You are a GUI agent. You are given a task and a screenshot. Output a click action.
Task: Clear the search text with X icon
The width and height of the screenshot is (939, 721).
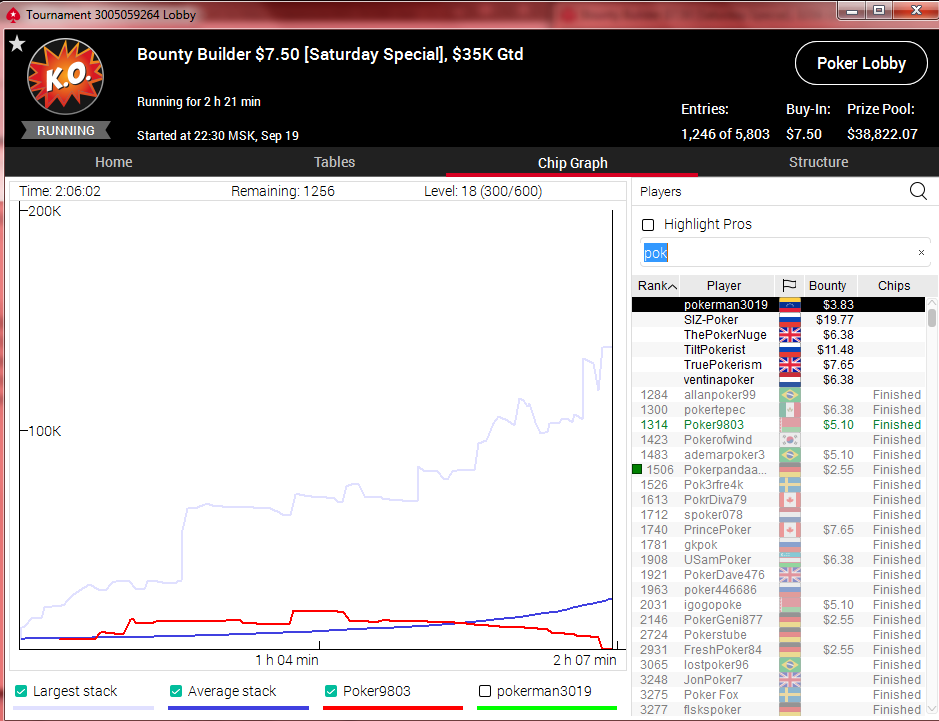tap(921, 253)
